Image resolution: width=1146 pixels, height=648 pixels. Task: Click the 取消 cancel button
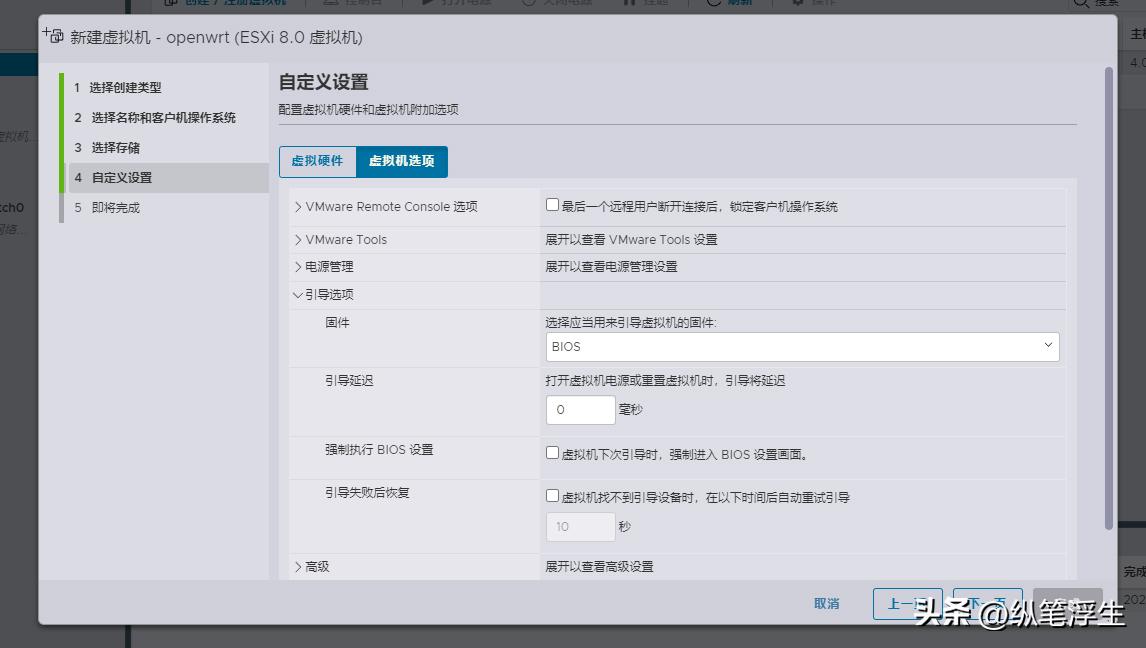[826, 603]
